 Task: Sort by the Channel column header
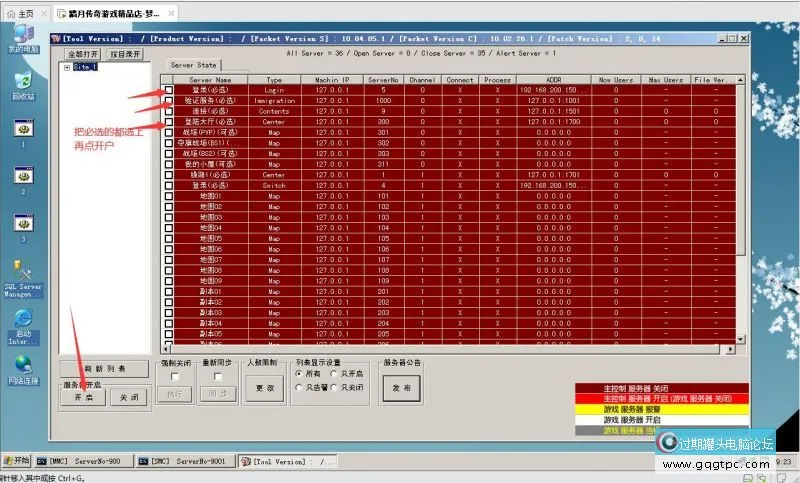point(422,80)
